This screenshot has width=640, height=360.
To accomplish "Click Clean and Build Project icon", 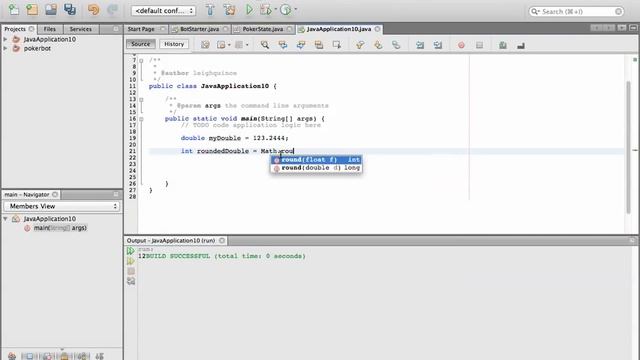I will 229,10.
